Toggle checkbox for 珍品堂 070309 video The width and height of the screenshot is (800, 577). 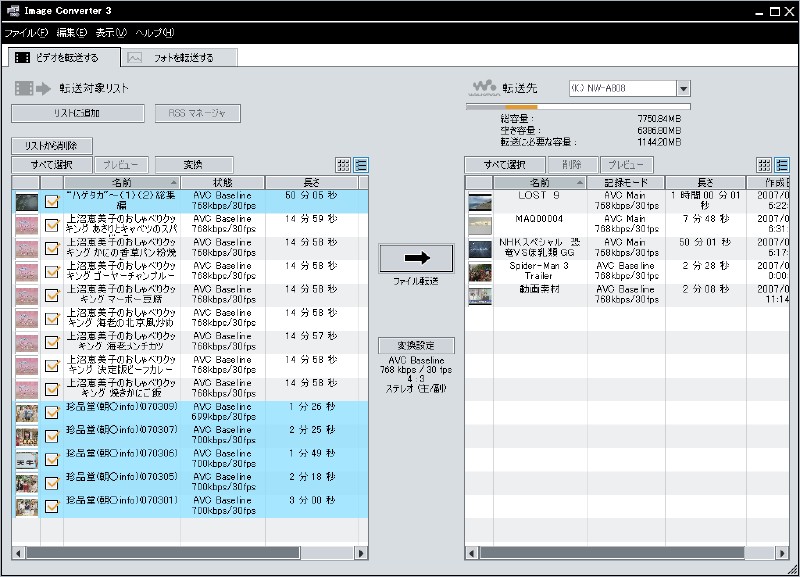pos(52,413)
